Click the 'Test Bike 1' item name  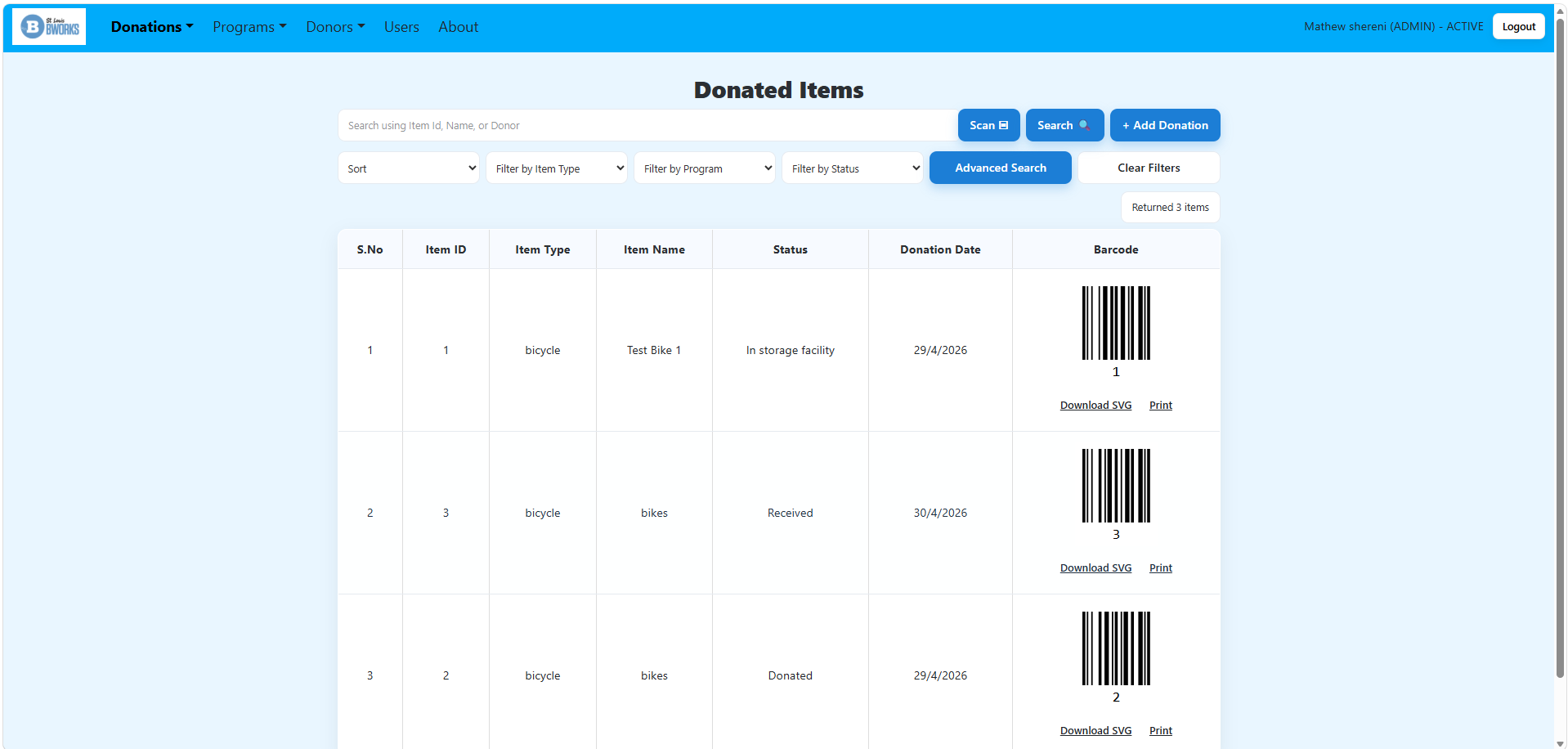[x=654, y=350]
